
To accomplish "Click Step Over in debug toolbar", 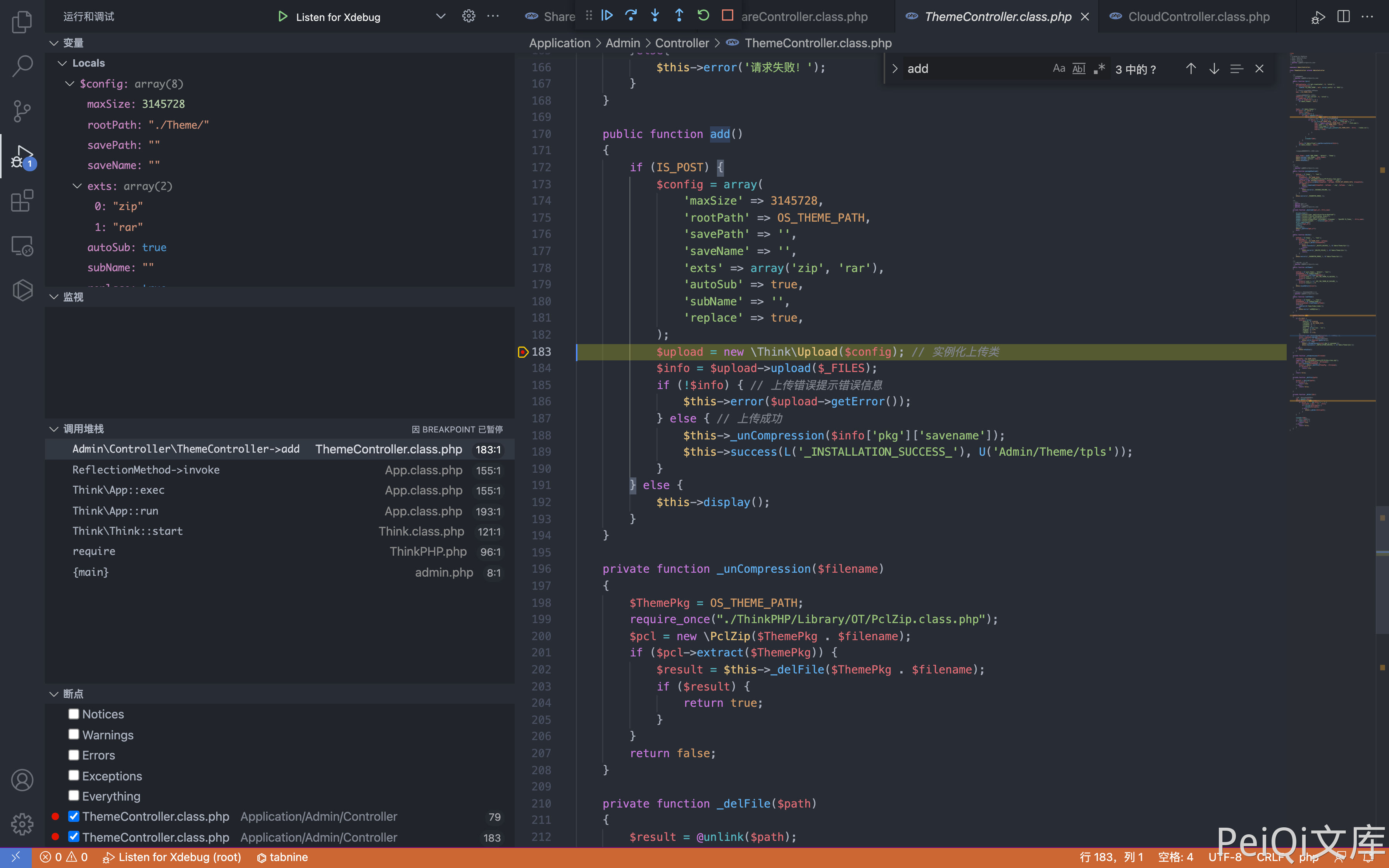I will [631, 15].
